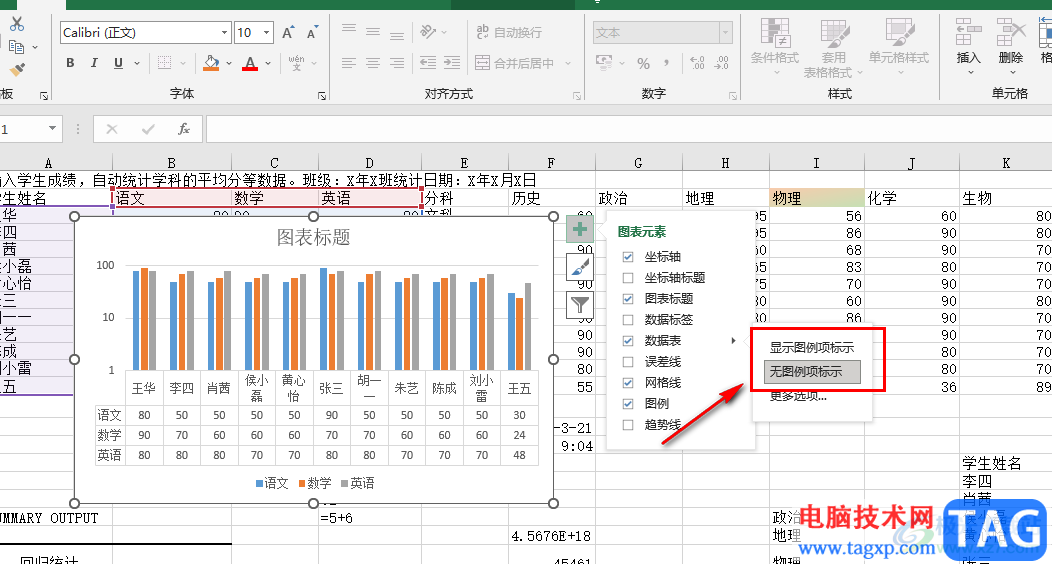The width and height of the screenshot is (1052, 564).
Task: Check 趋势线 trendline checkbox
Action: (628, 425)
